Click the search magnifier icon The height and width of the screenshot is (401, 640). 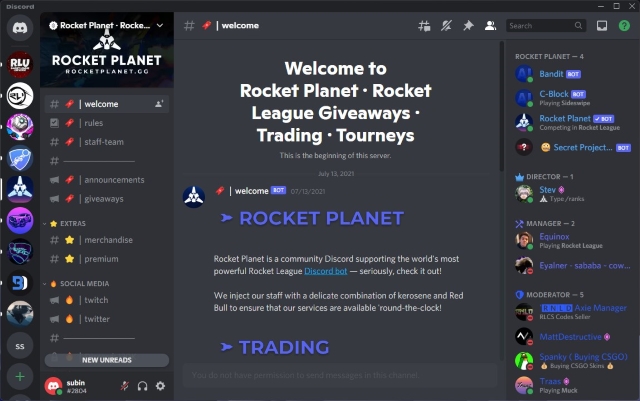point(578,26)
